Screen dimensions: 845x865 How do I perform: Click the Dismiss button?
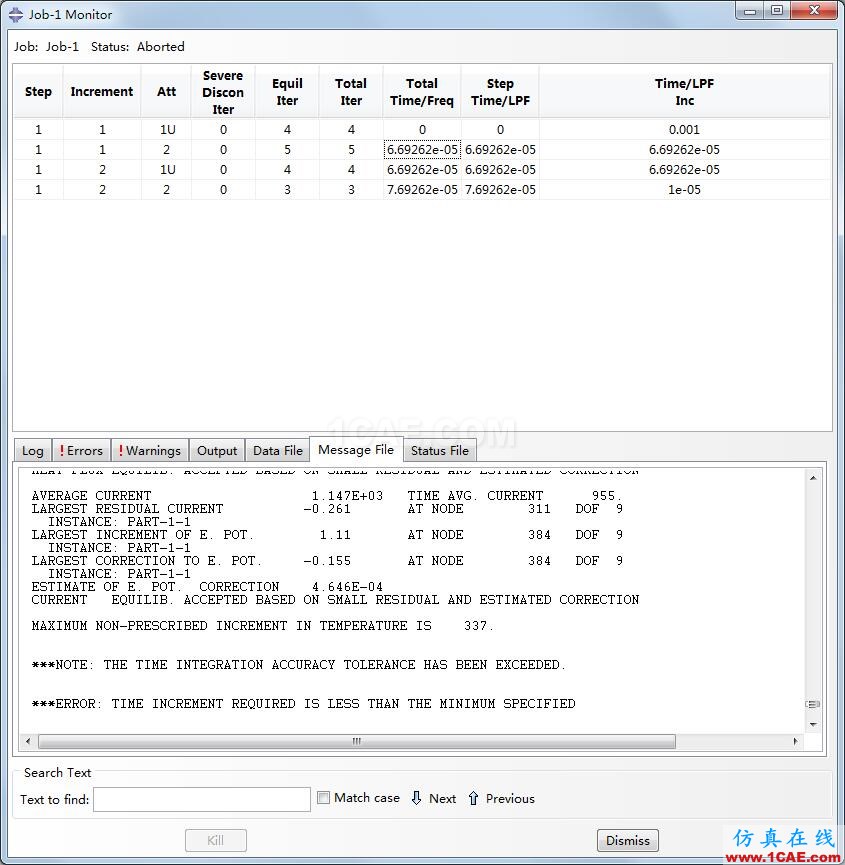(628, 840)
